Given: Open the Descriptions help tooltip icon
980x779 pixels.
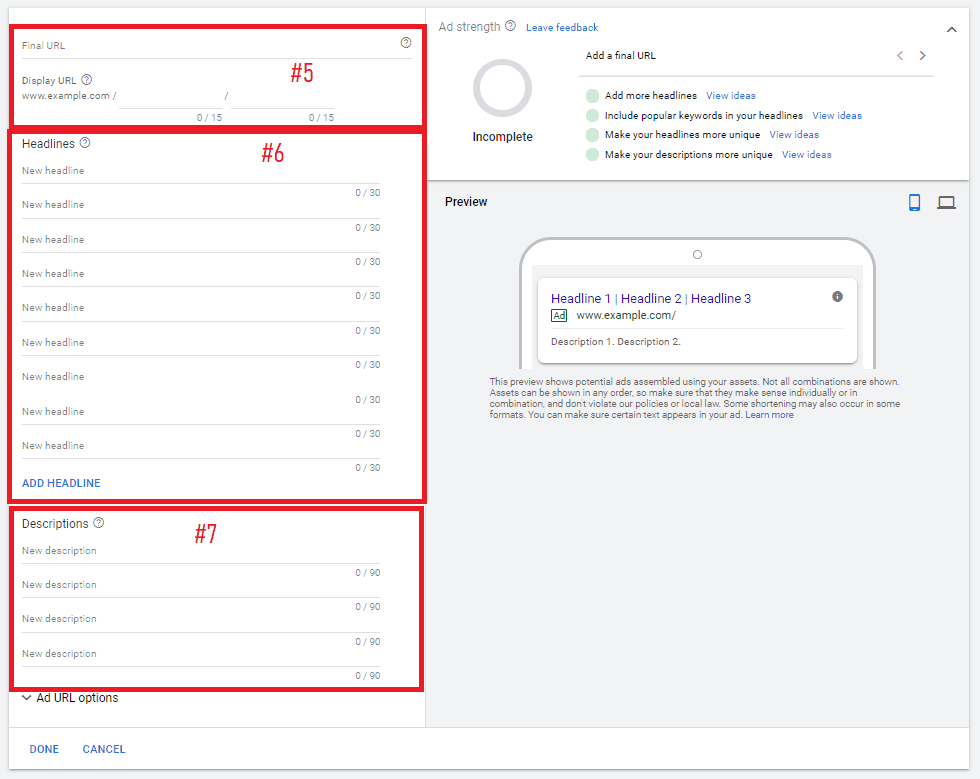Looking at the screenshot, I should [97, 522].
